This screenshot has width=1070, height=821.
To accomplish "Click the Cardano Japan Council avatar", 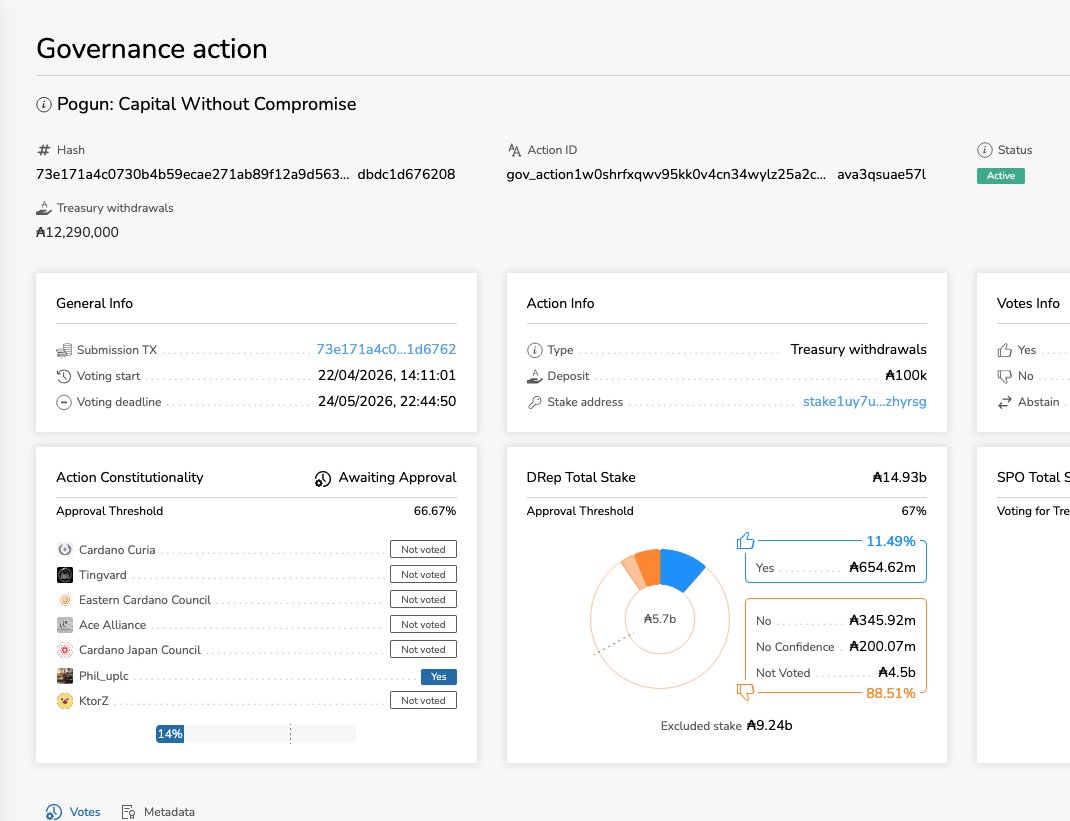I will coord(65,650).
